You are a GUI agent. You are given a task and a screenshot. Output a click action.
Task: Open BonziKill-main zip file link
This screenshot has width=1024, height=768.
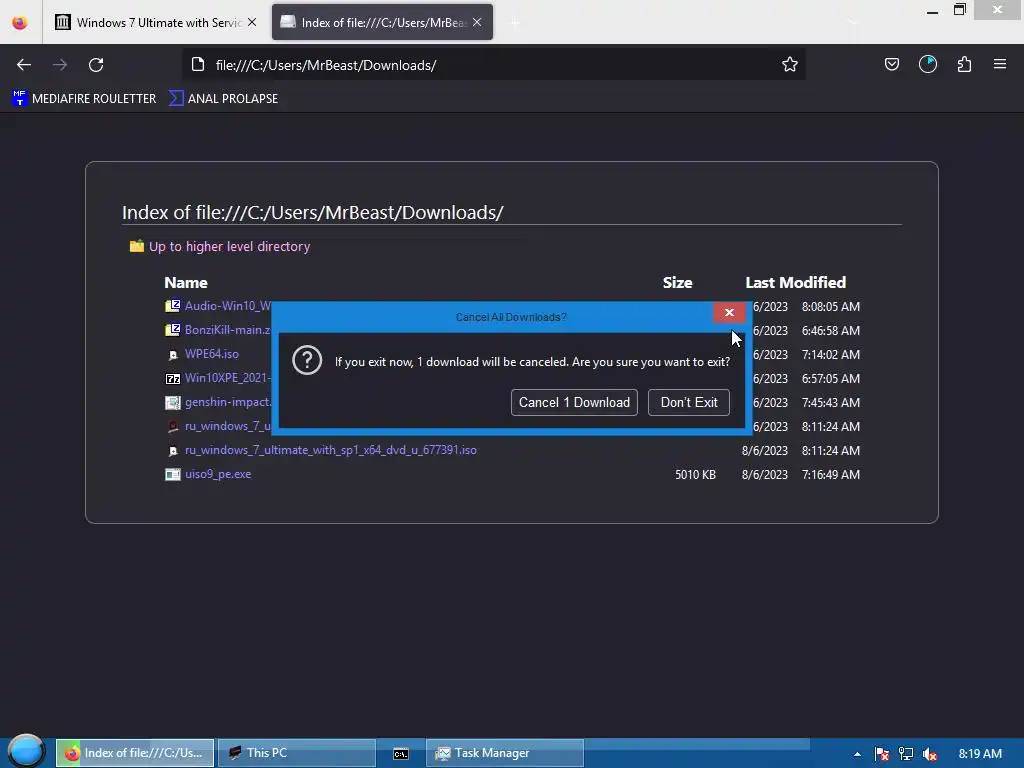click(227, 330)
